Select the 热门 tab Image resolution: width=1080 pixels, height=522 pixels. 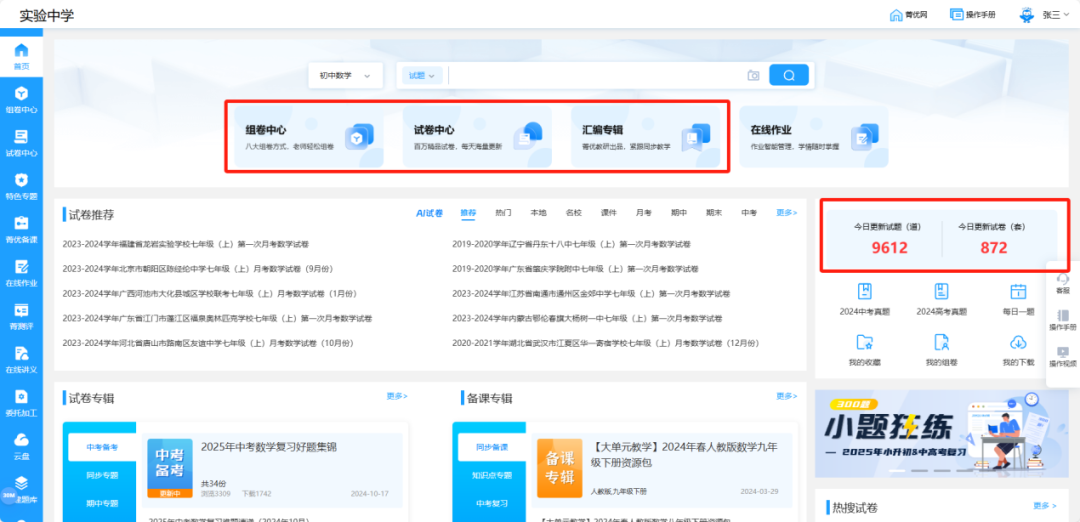[x=503, y=213]
